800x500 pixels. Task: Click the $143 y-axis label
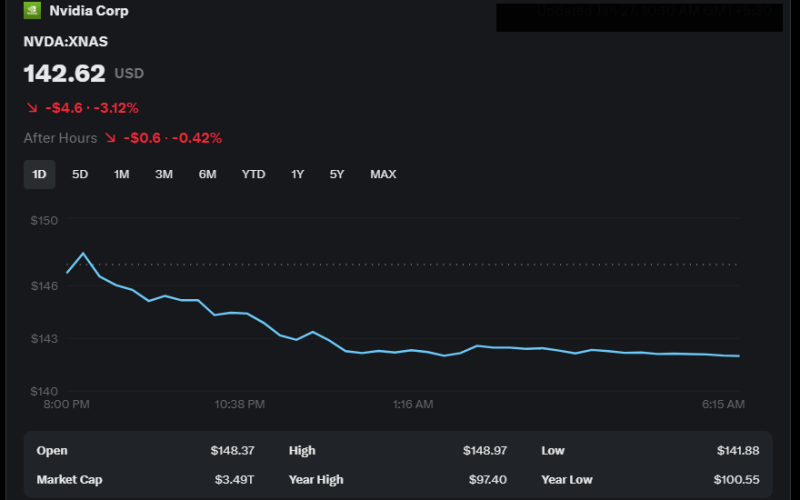point(44,339)
